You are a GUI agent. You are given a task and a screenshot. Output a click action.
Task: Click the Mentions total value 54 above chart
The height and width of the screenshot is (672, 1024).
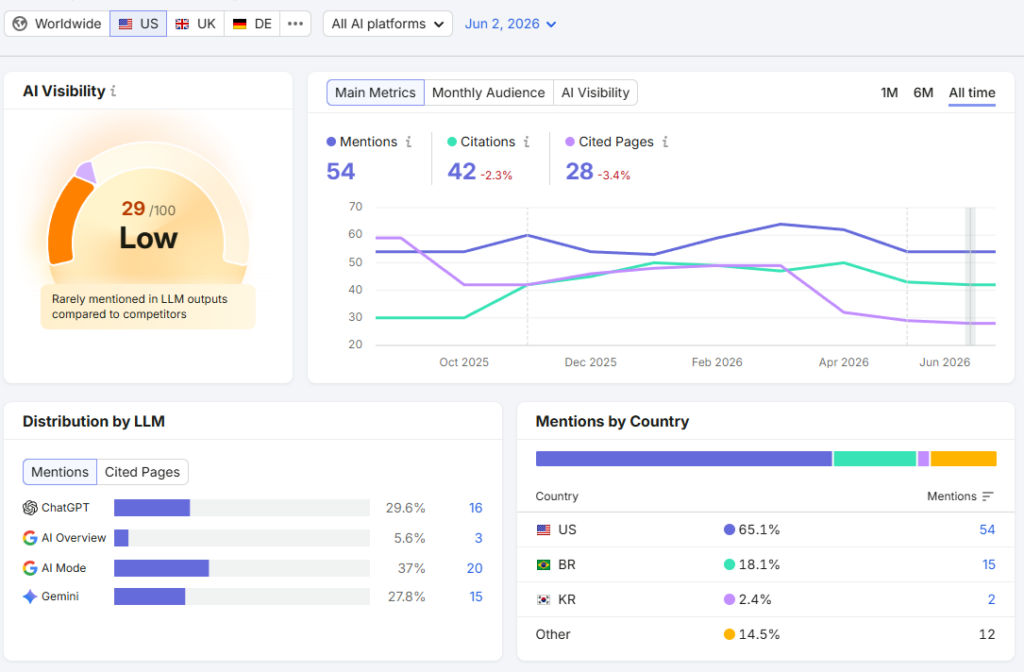(341, 171)
